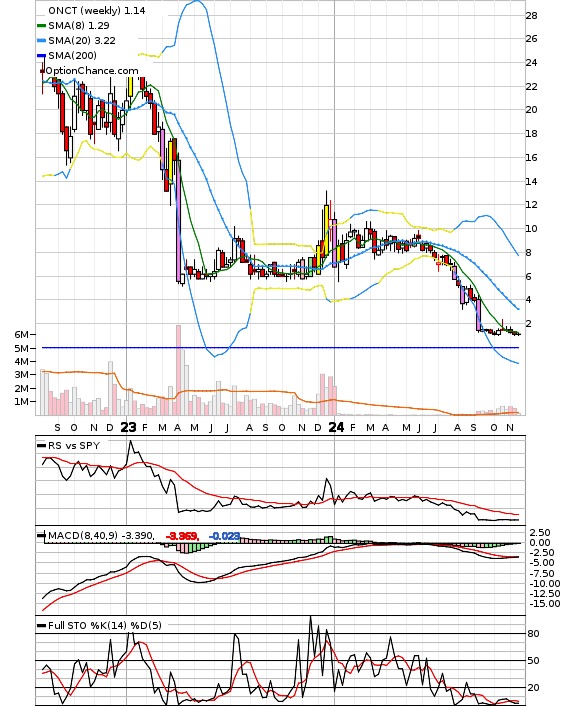Click the yellow candlestick near December 2023

tap(326, 230)
